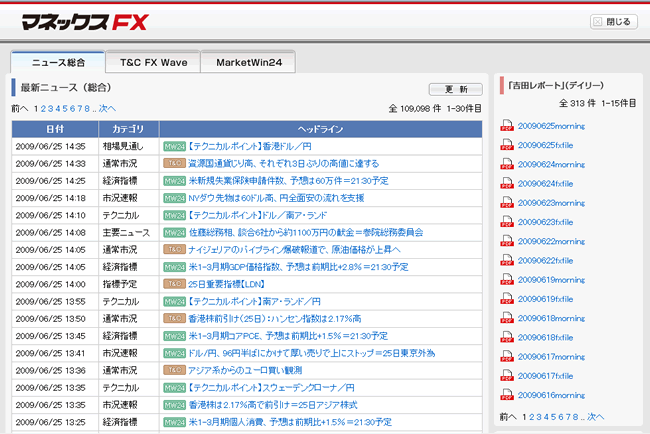
Task: Click T&C badge on the 14:33 資源国通貨 row
Action: pyautogui.click(x=175, y=163)
